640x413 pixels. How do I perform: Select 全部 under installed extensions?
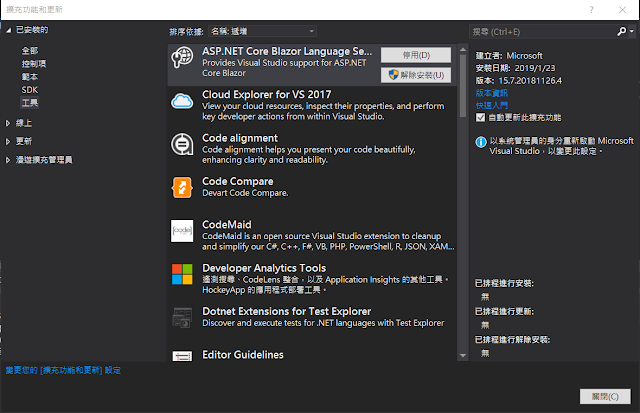(x=30, y=51)
